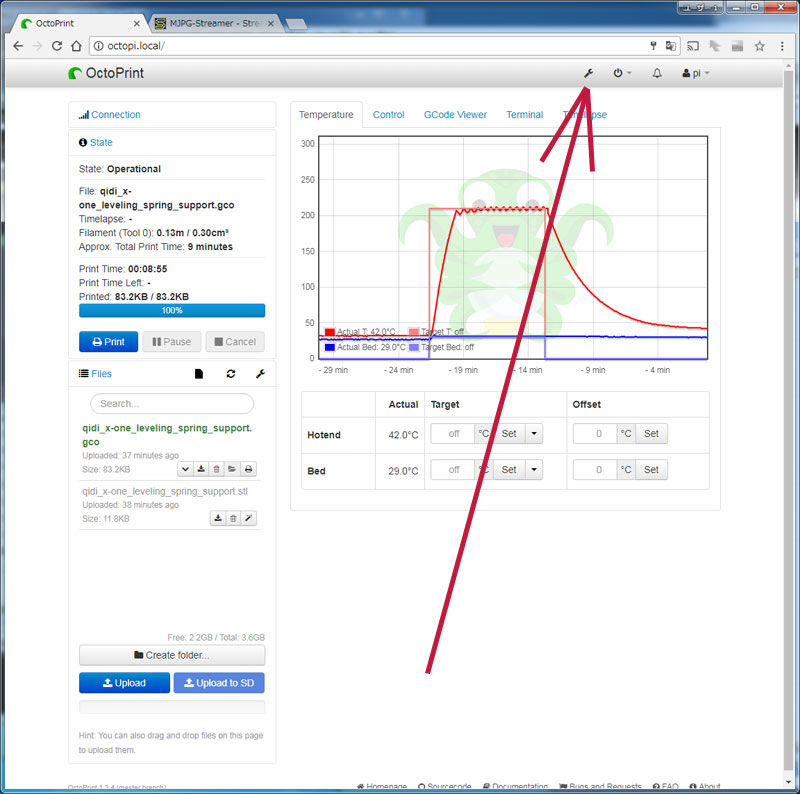800x794 pixels.
Task: Delete the leveling_spring_support.stl file
Action: click(233, 518)
